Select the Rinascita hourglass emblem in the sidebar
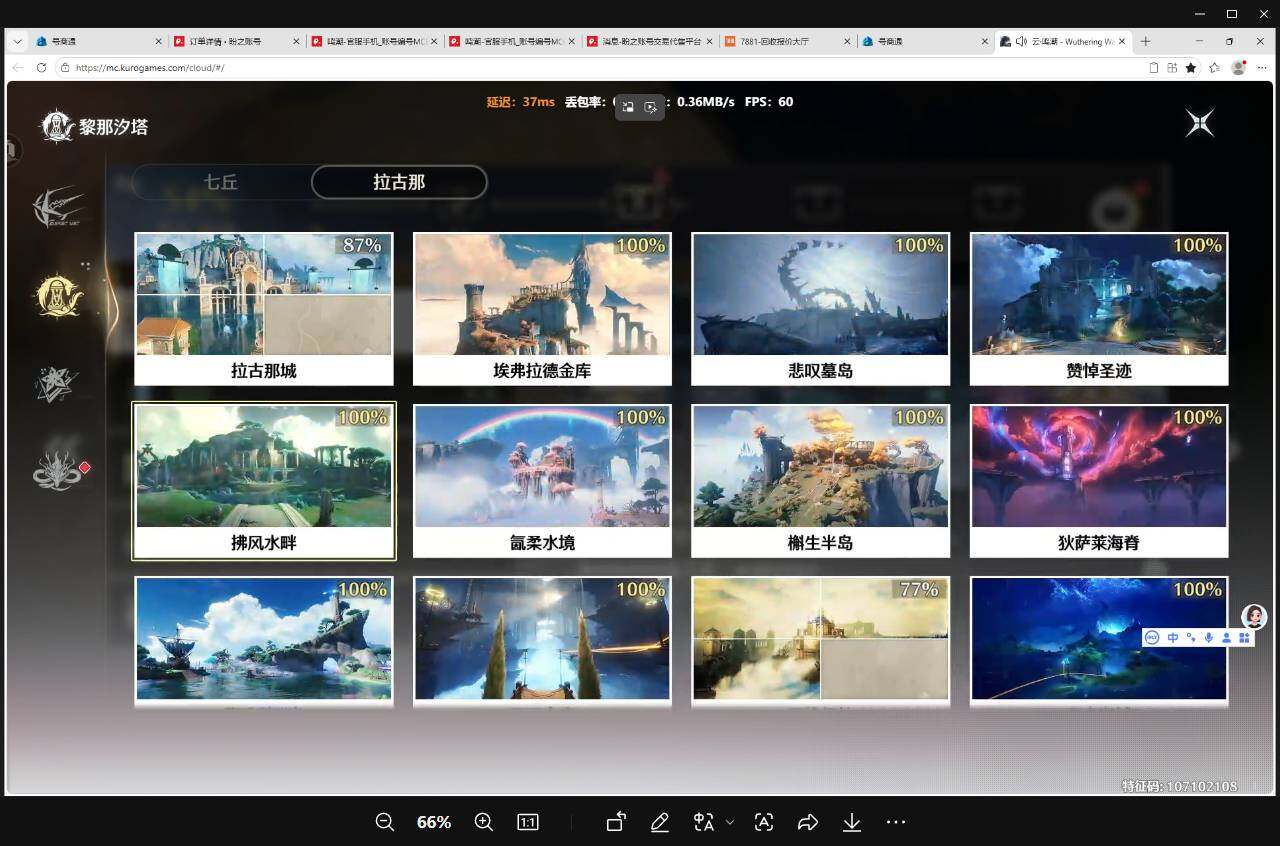 point(58,295)
